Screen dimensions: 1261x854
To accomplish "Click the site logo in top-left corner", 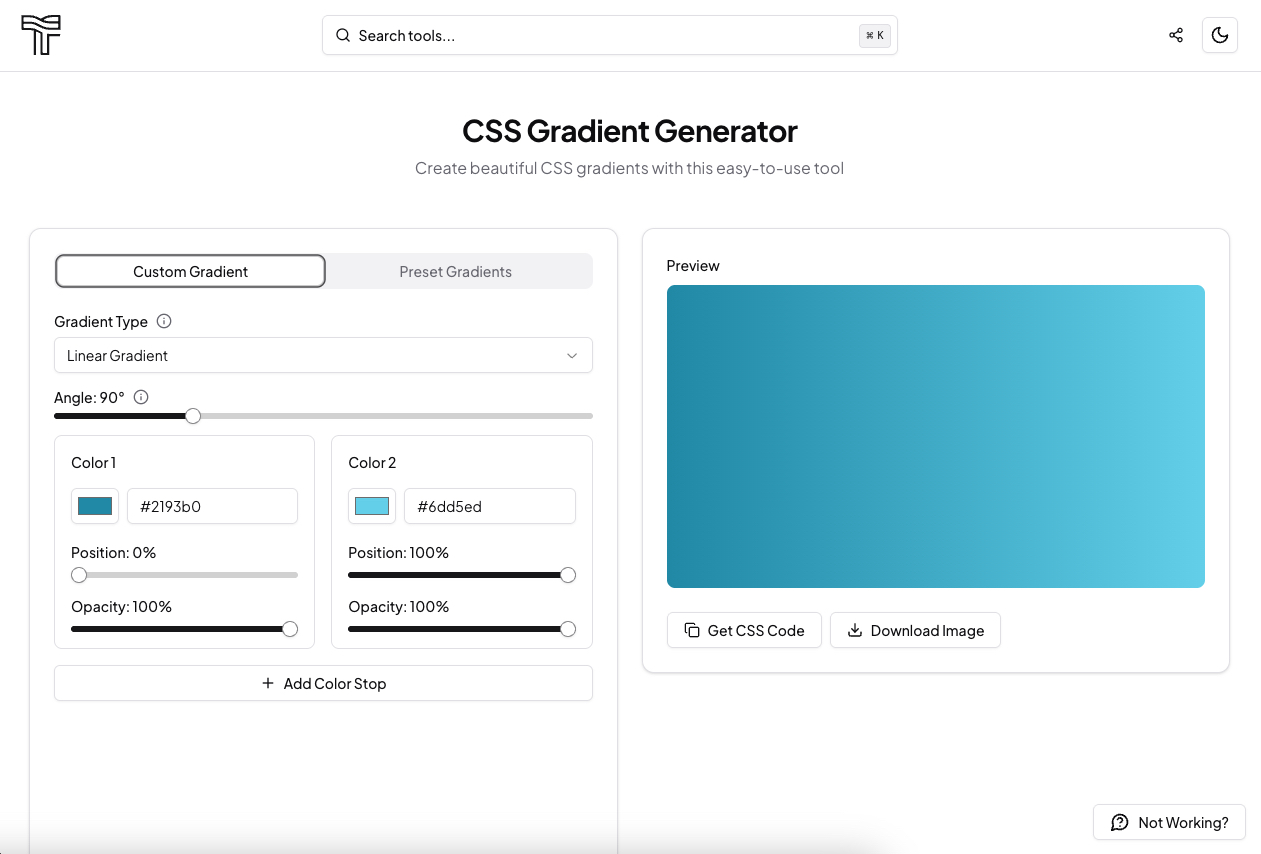I will (40, 34).
